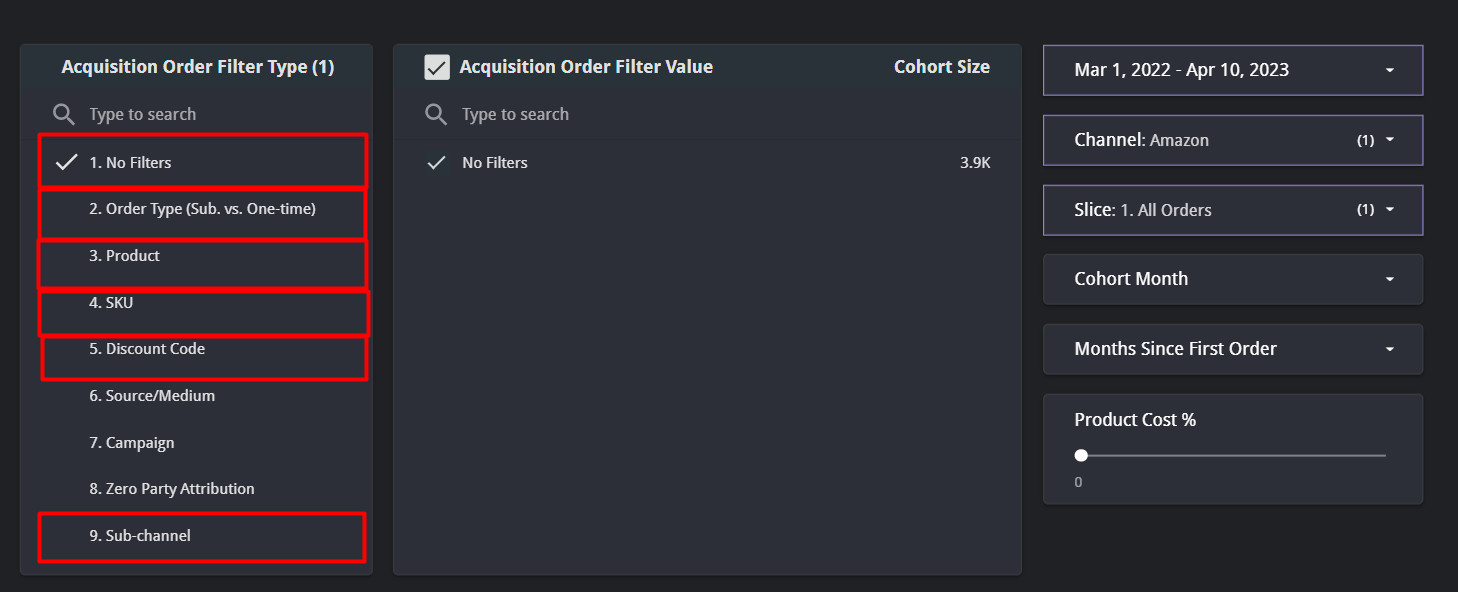
Task: Expand the Slice: All Orders dropdown
Action: pos(1389,210)
